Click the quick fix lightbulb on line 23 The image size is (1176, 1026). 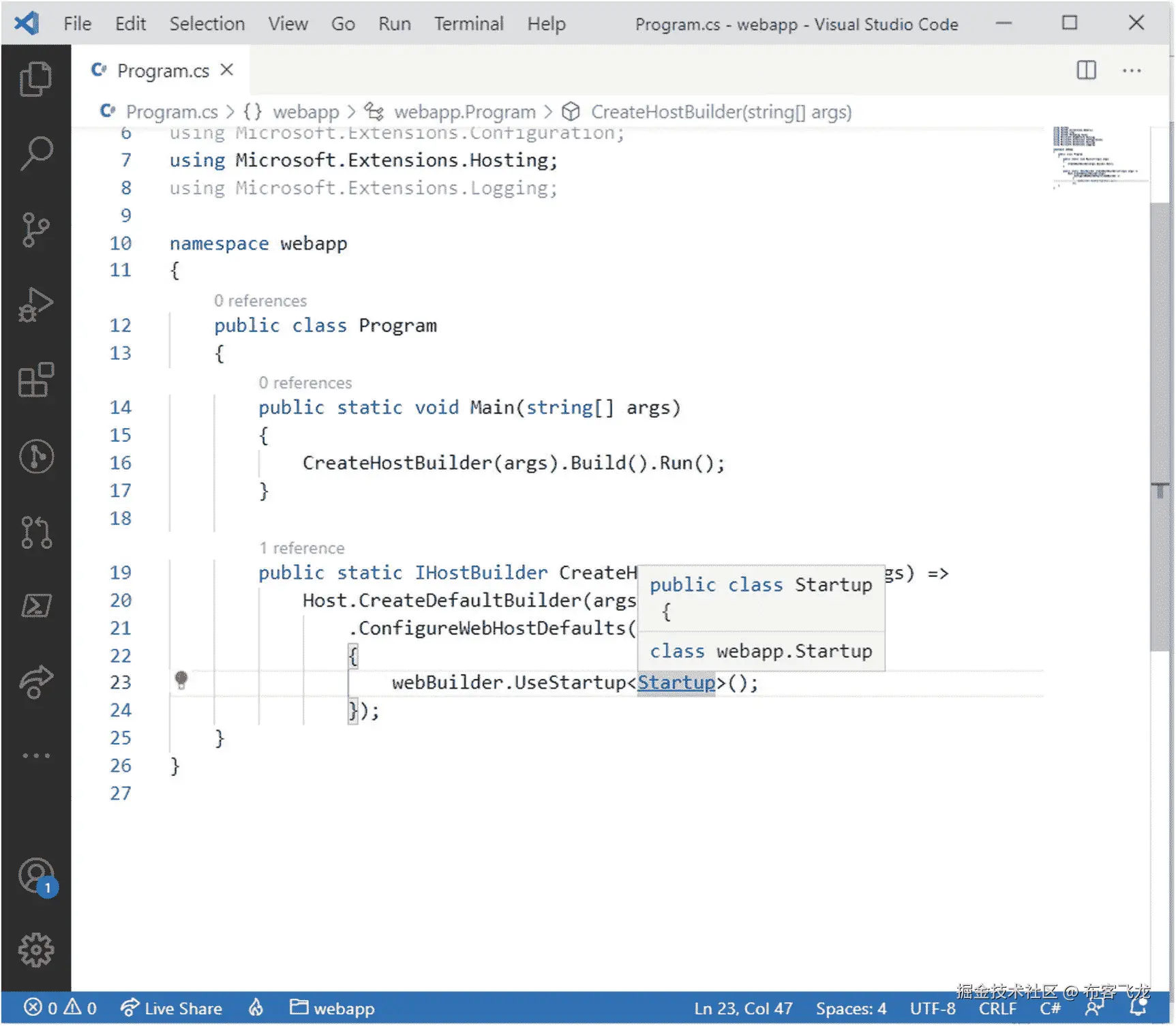[x=181, y=681]
